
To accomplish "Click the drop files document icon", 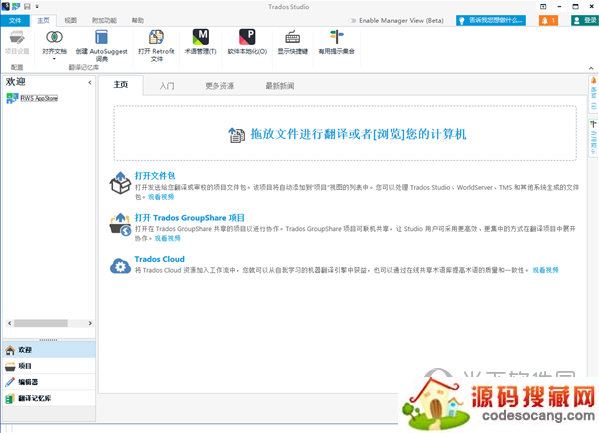I will pyautogui.click(x=236, y=135).
